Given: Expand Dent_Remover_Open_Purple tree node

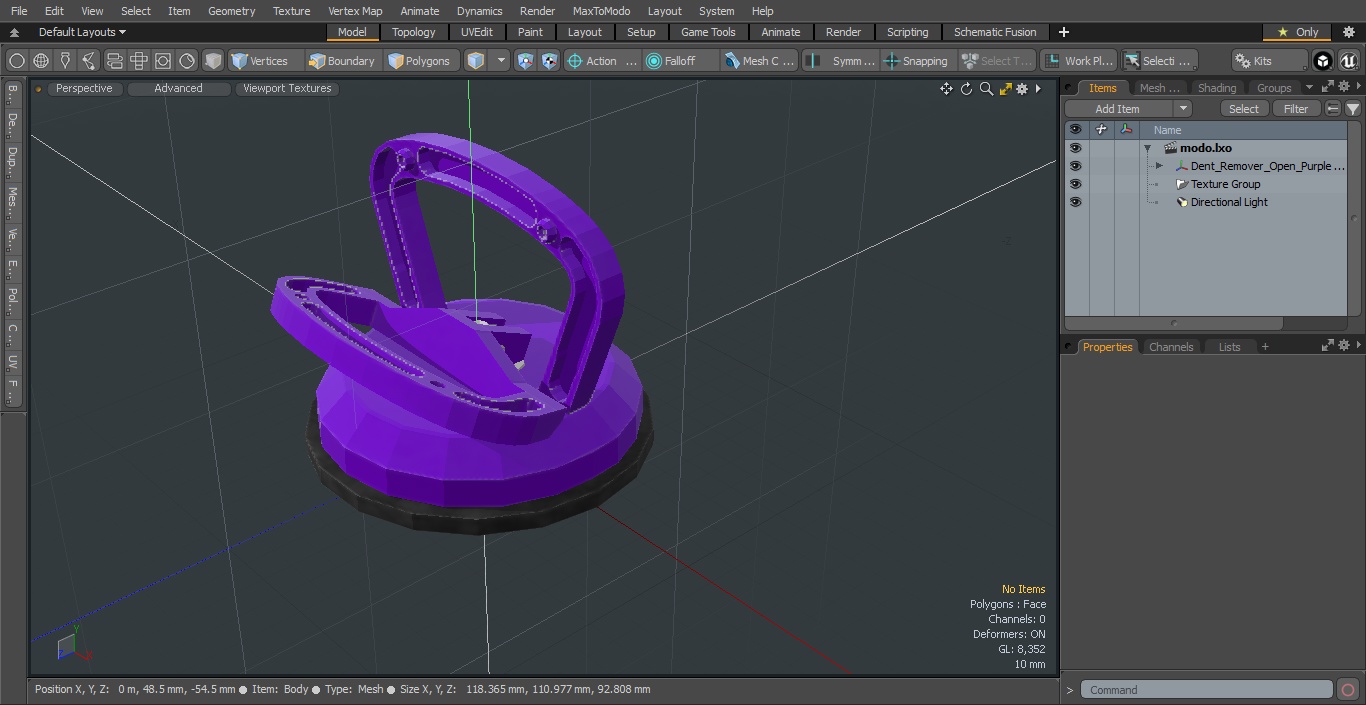Looking at the screenshot, I should click(1159, 166).
